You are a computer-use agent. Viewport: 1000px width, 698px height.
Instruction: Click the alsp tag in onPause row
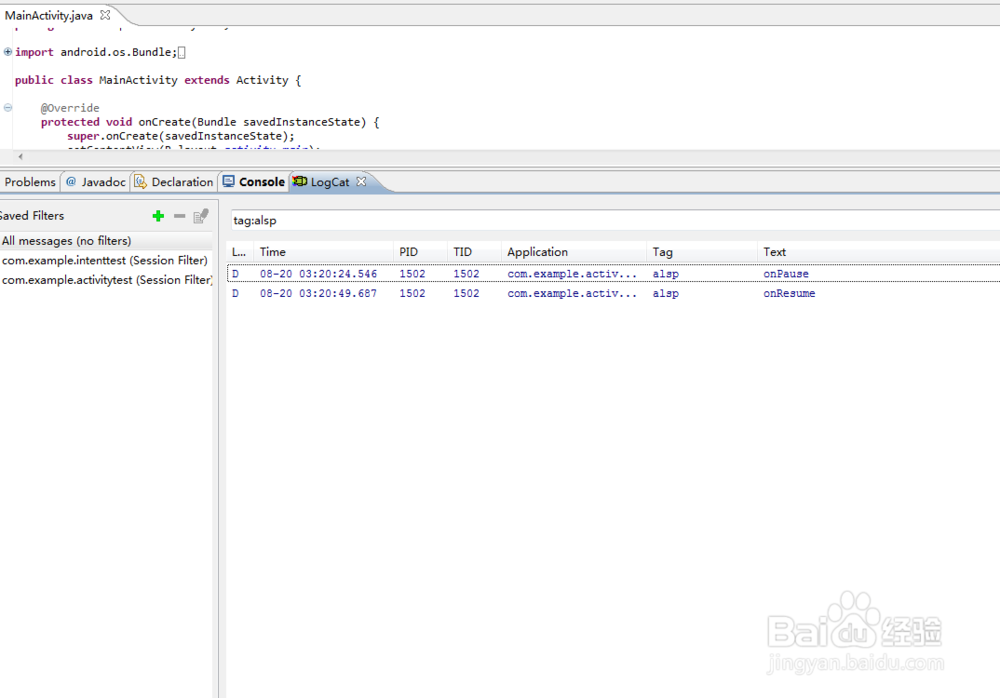(665, 274)
